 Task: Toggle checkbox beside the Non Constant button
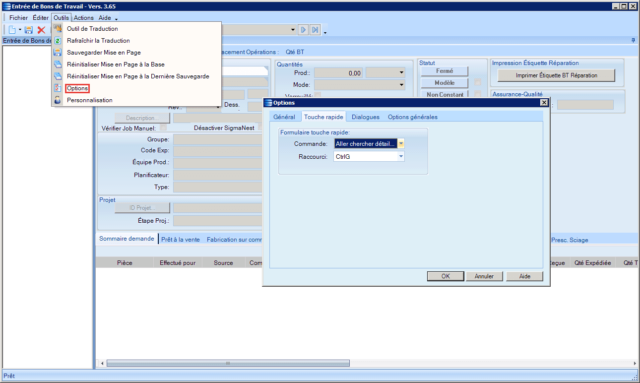click(478, 94)
